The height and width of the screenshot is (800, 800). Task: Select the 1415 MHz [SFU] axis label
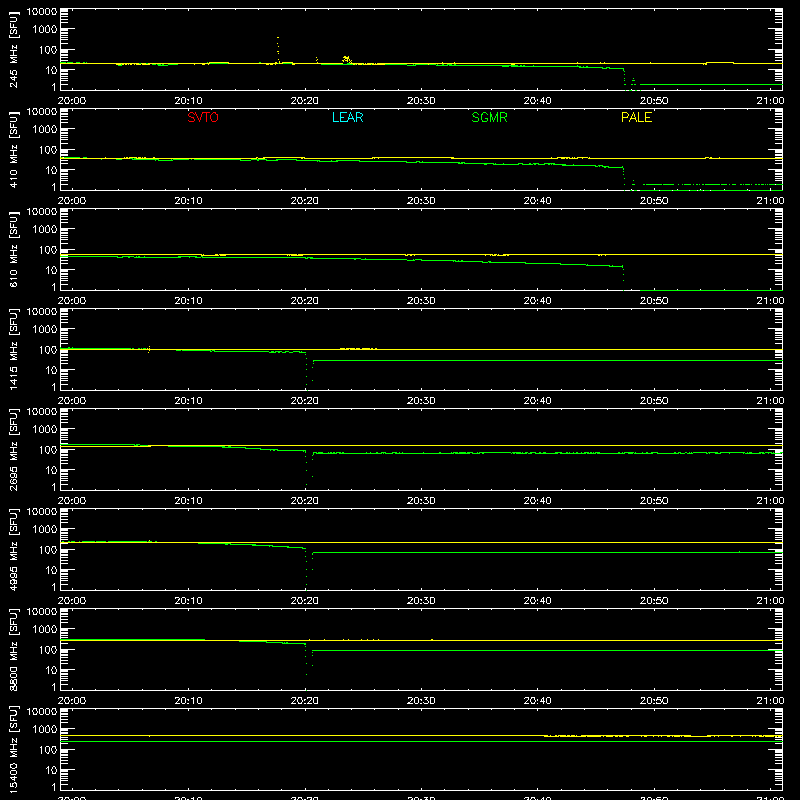[x=13, y=349]
